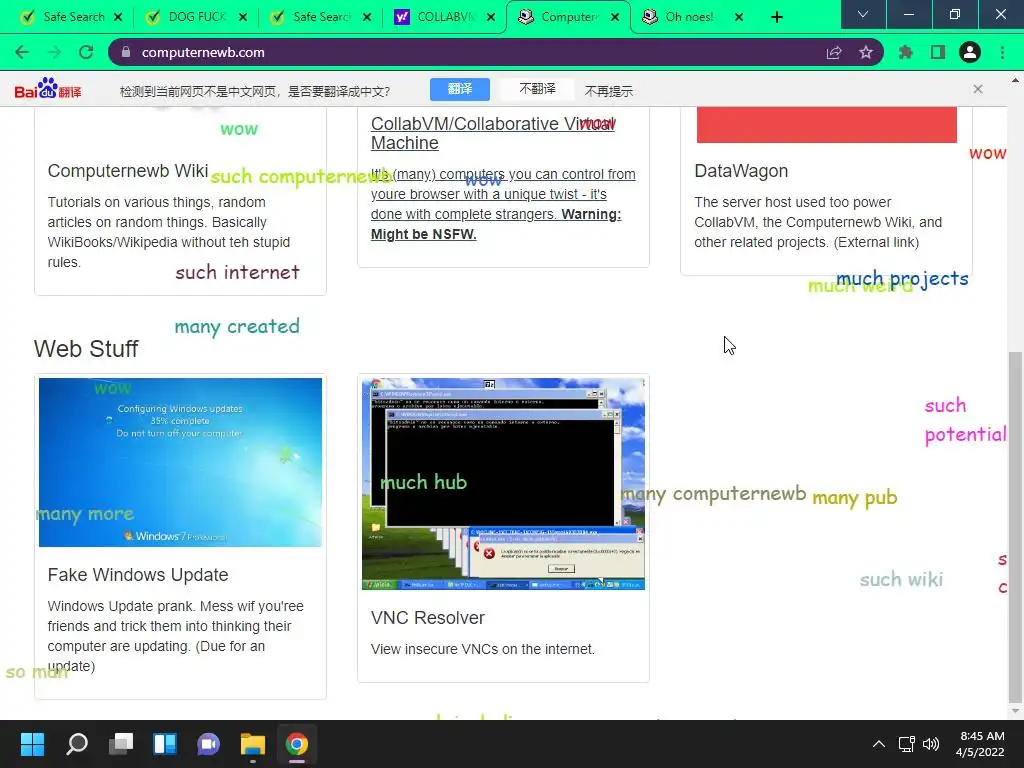
Task: Switch to the DOG FUCK tab
Action: pos(195,17)
